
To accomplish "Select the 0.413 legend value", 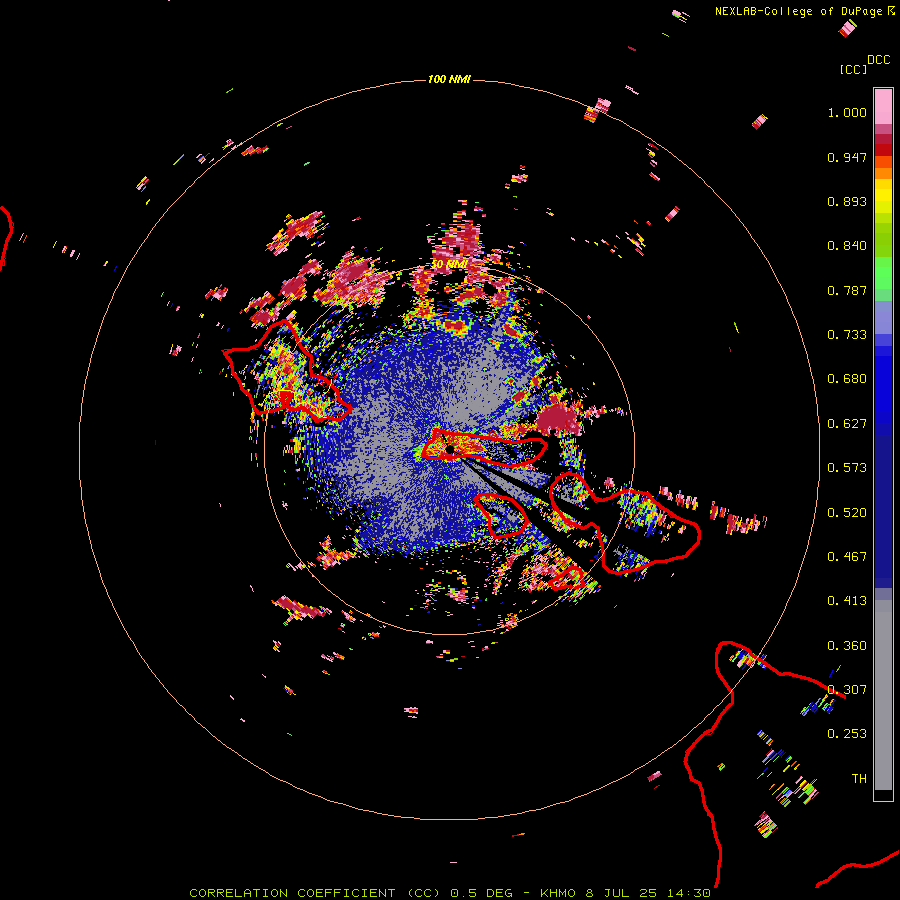I will point(847,601).
